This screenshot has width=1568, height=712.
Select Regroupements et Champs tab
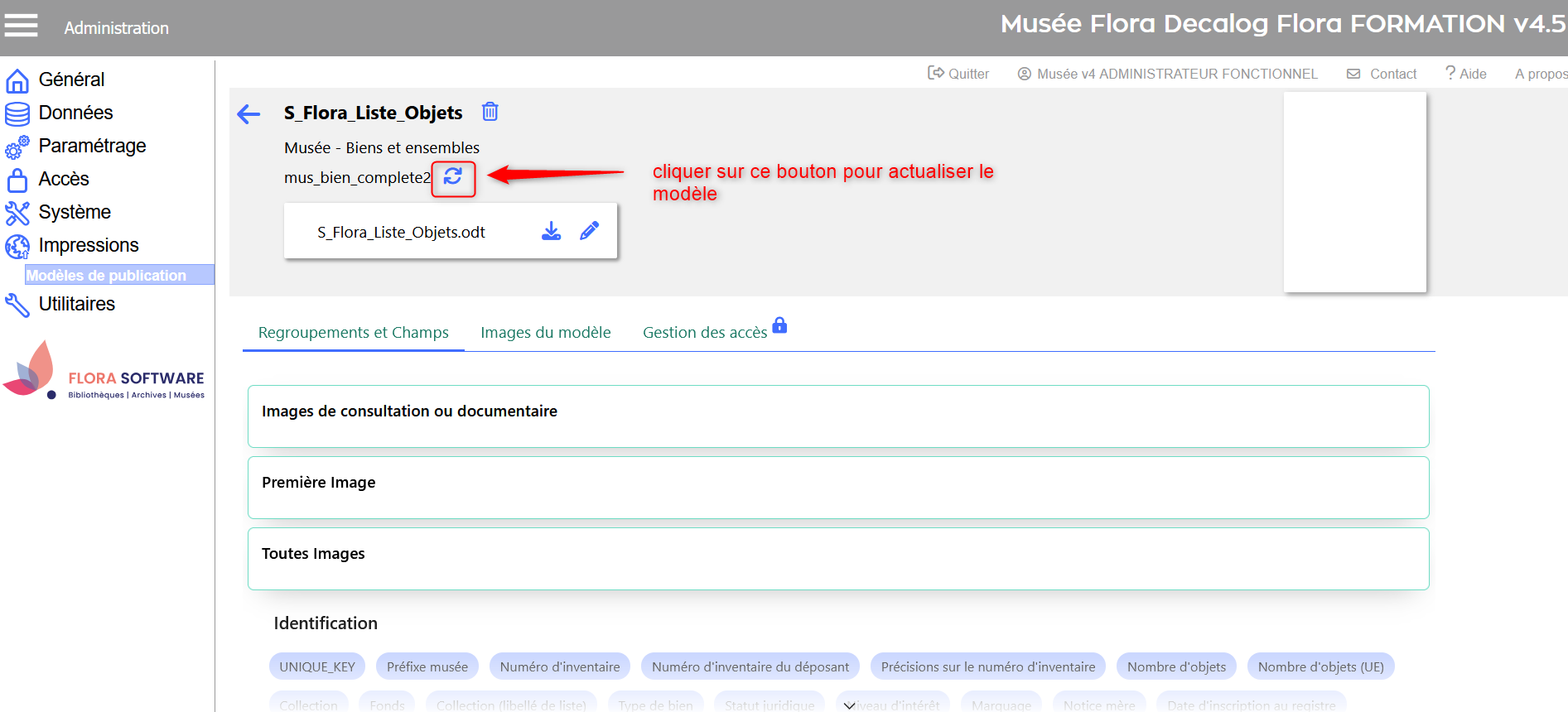[353, 333]
